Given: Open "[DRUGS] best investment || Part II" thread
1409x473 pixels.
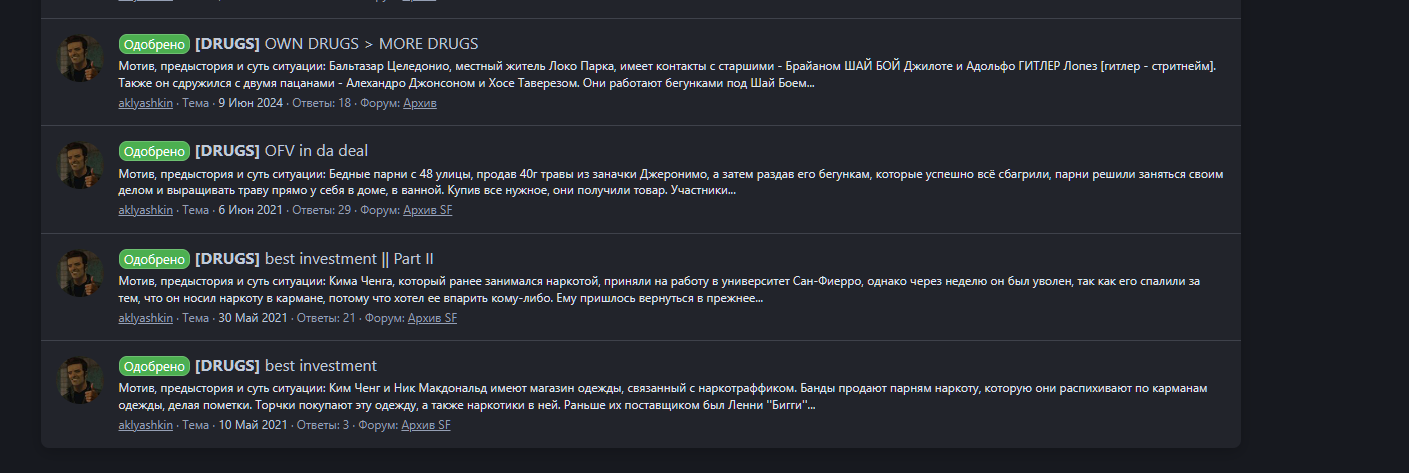Looking at the screenshot, I should (x=314, y=258).
